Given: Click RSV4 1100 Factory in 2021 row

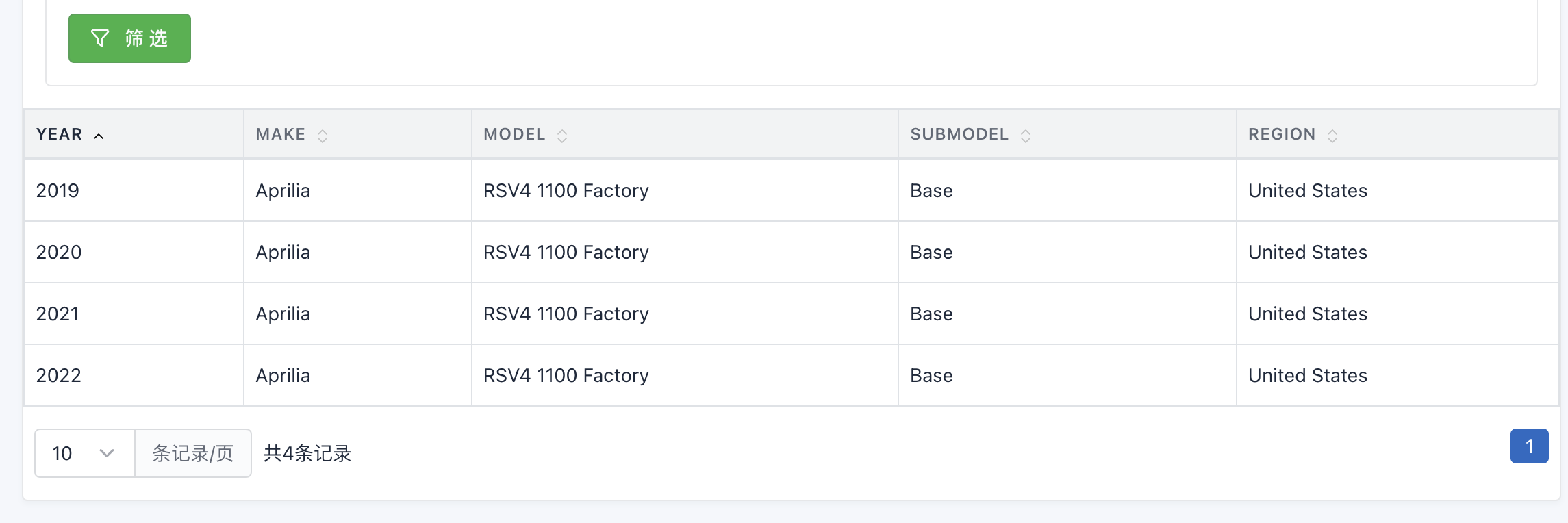Looking at the screenshot, I should pyautogui.click(x=566, y=314).
